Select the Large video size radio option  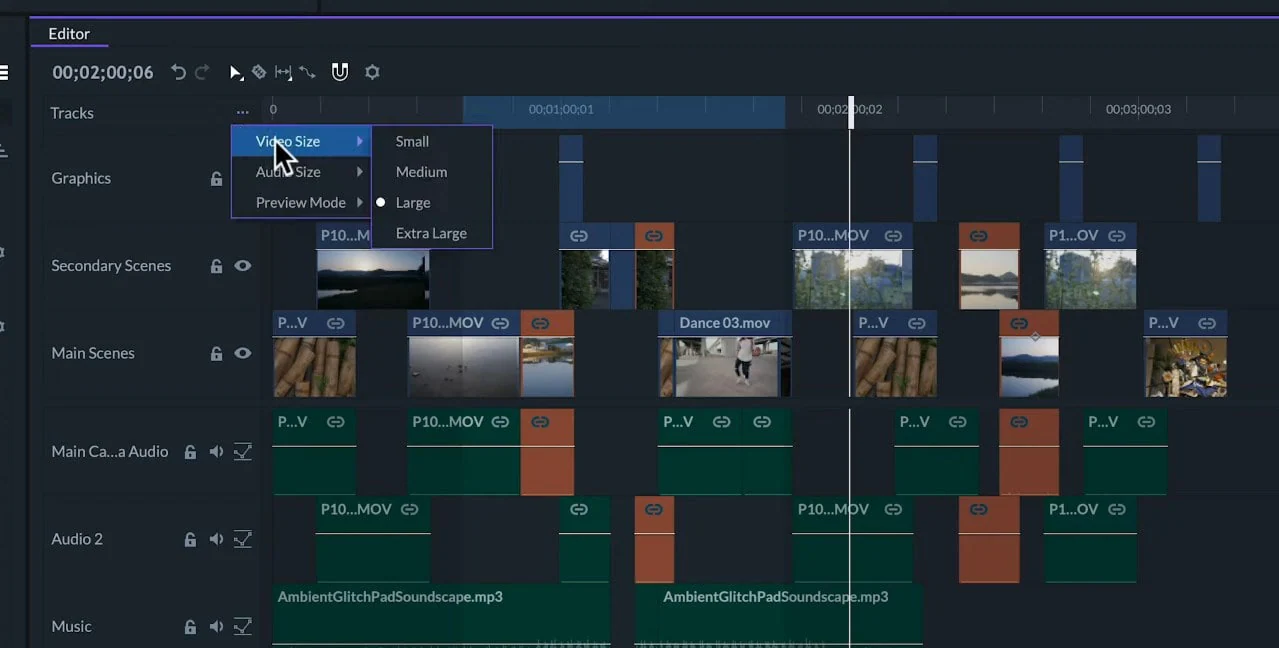tap(414, 202)
